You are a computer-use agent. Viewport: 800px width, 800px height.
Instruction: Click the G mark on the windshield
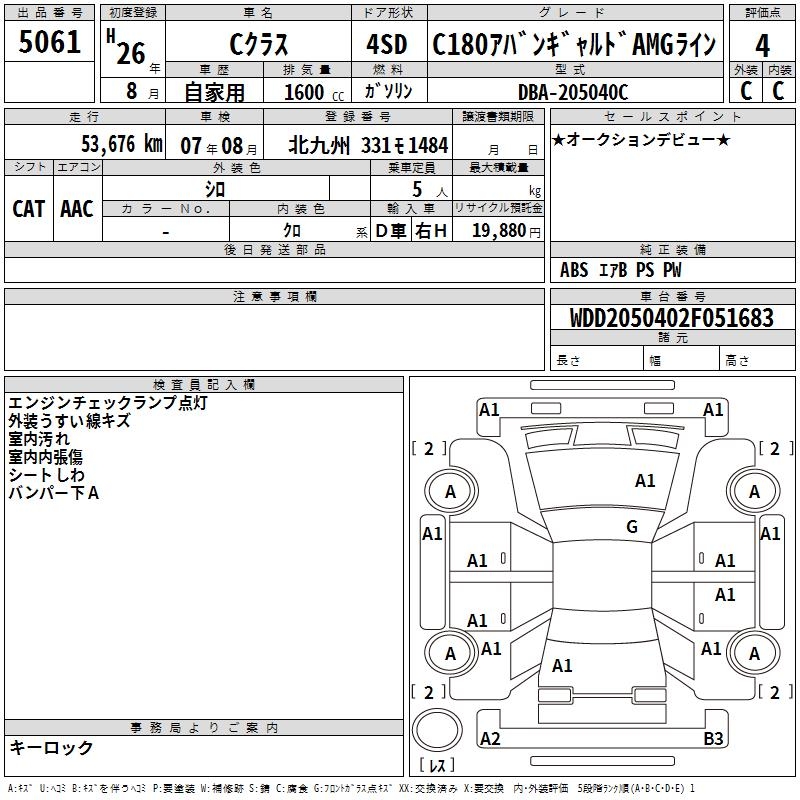tap(632, 527)
